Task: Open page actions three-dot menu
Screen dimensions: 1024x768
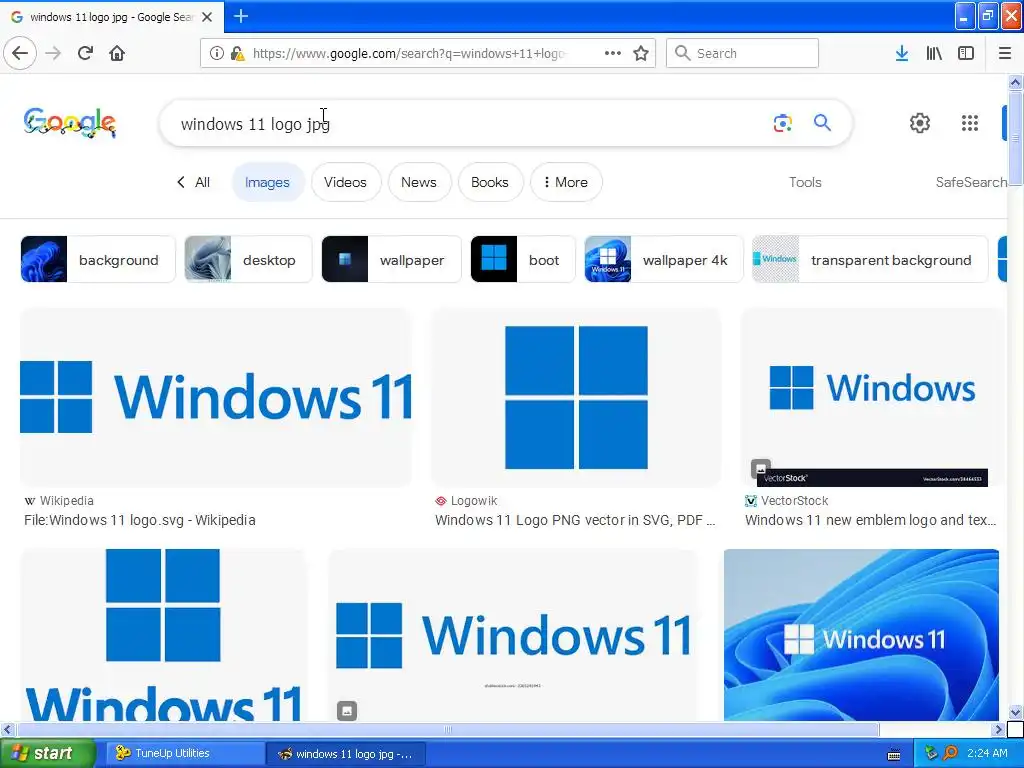Action: pyautogui.click(x=613, y=53)
